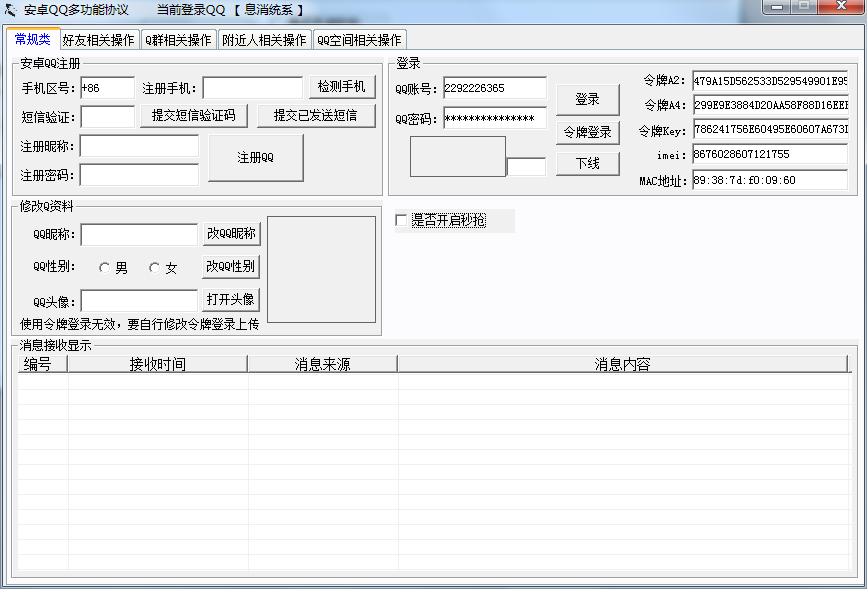Click the 提交短信验证码 button
The width and height of the screenshot is (867, 589).
point(194,116)
